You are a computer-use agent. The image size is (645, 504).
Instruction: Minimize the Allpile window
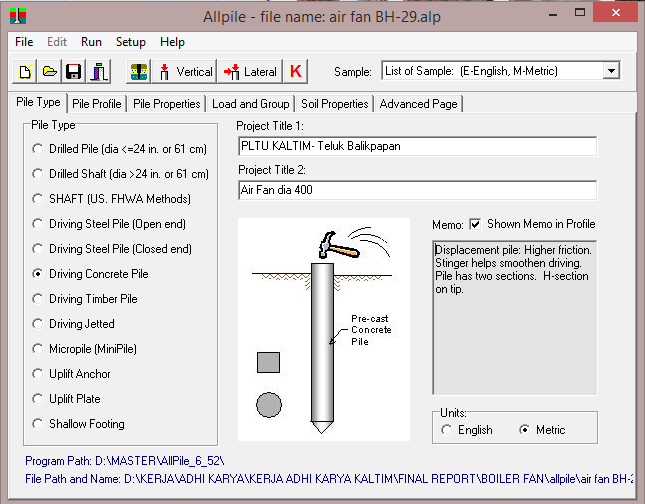(x=553, y=15)
